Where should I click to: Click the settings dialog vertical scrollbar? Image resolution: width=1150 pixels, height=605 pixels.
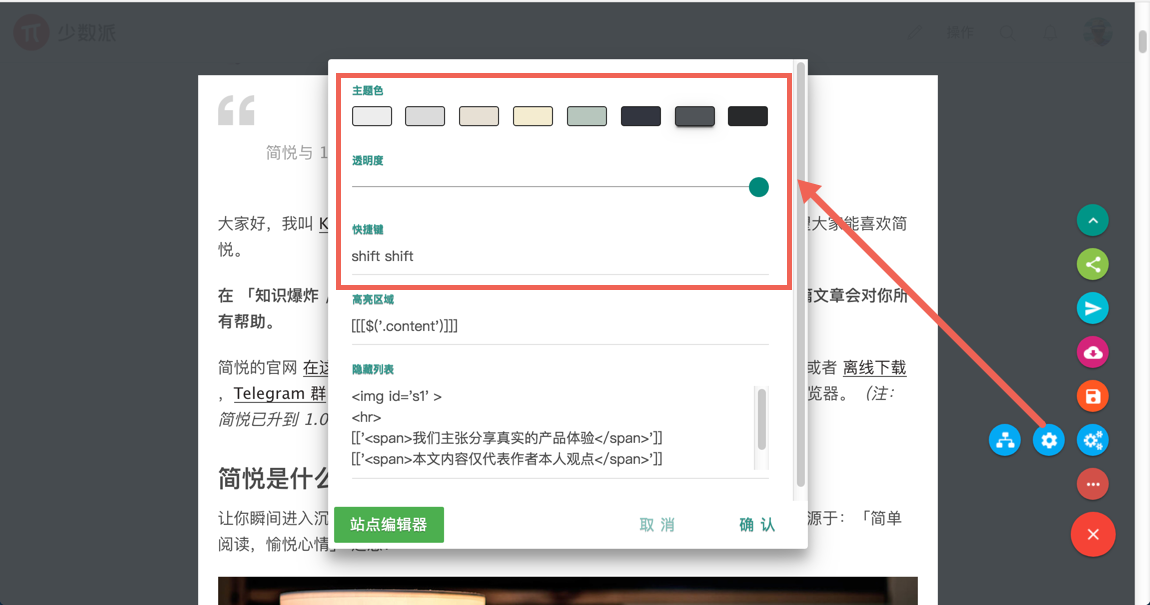800,275
